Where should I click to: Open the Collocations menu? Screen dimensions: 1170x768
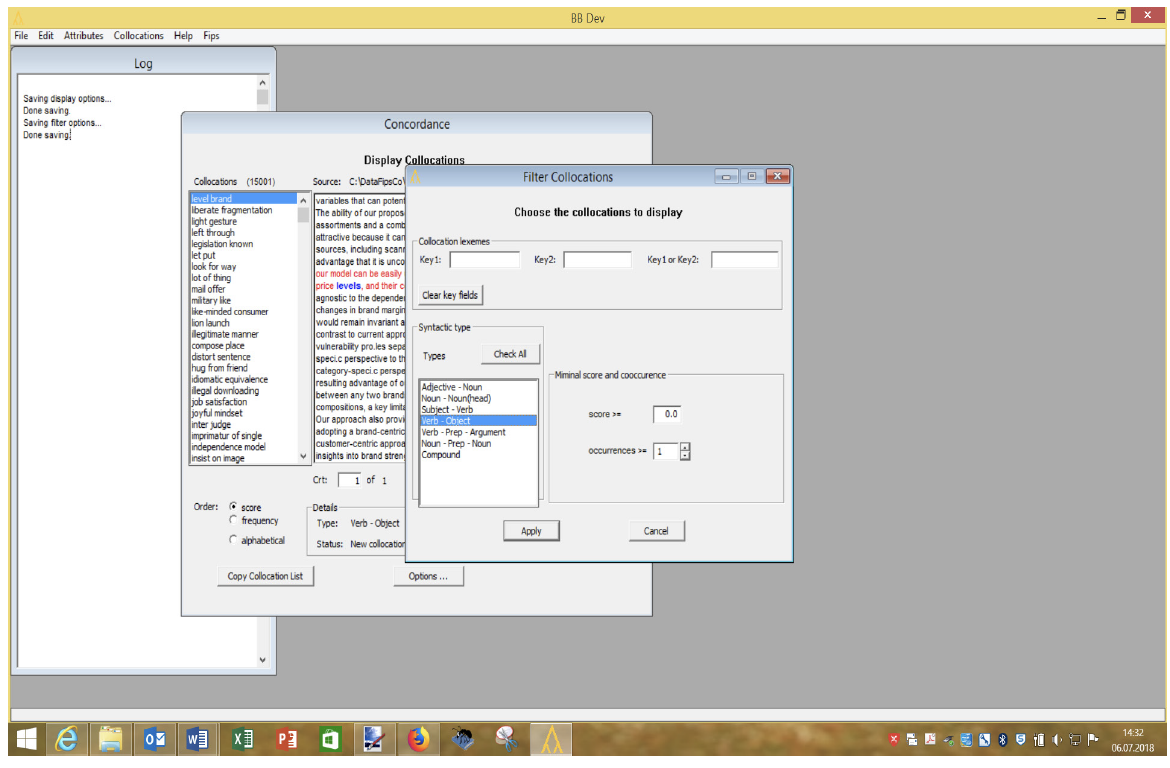[138, 35]
